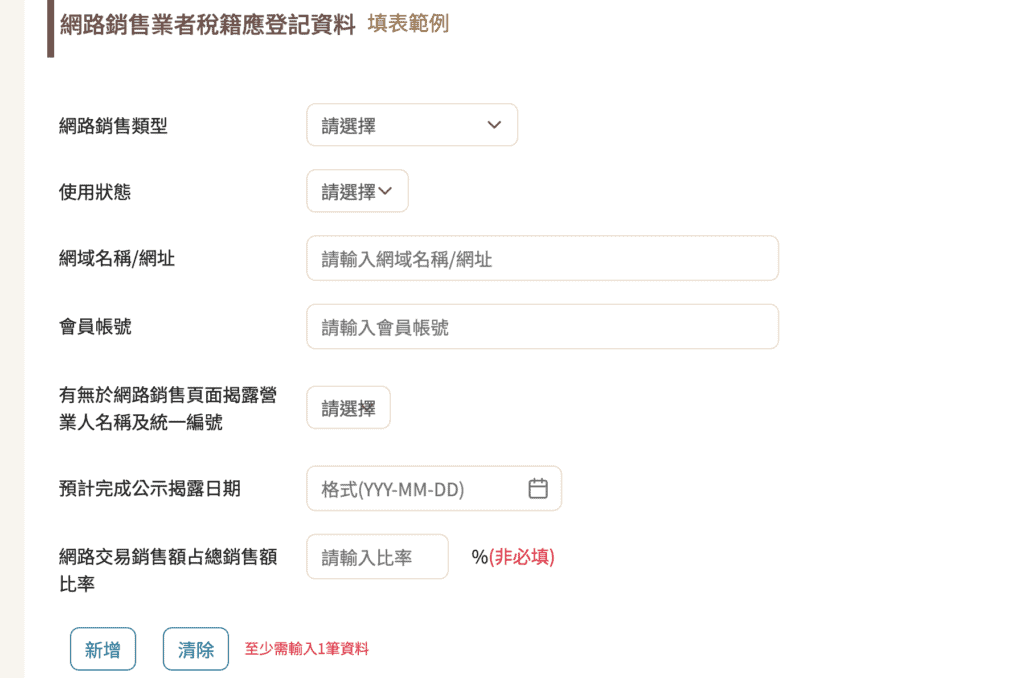Image resolution: width=1024 pixels, height=678 pixels.
Task: Click the 網域名稱/網址 field label
Action: (x=117, y=259)
